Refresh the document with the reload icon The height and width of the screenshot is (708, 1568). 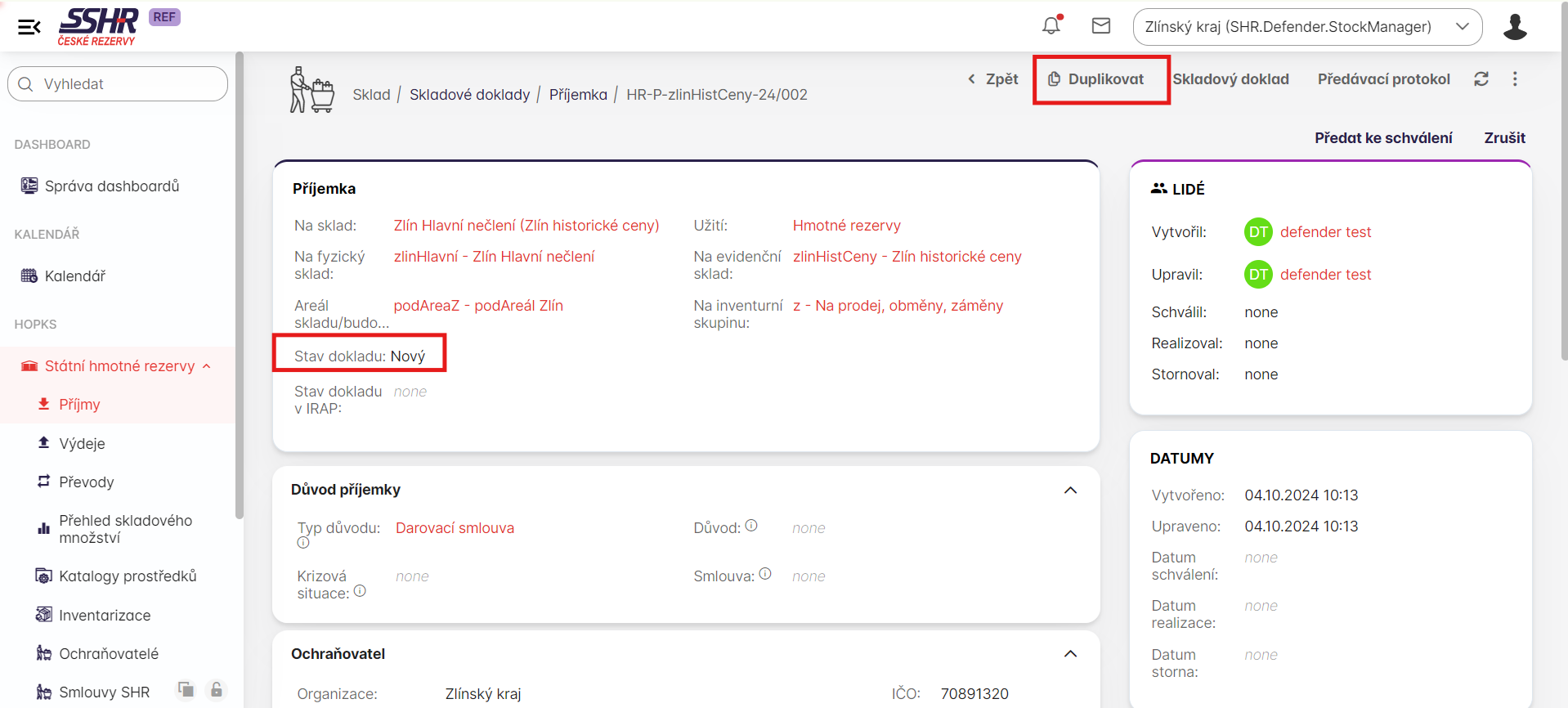(1481, 79)
